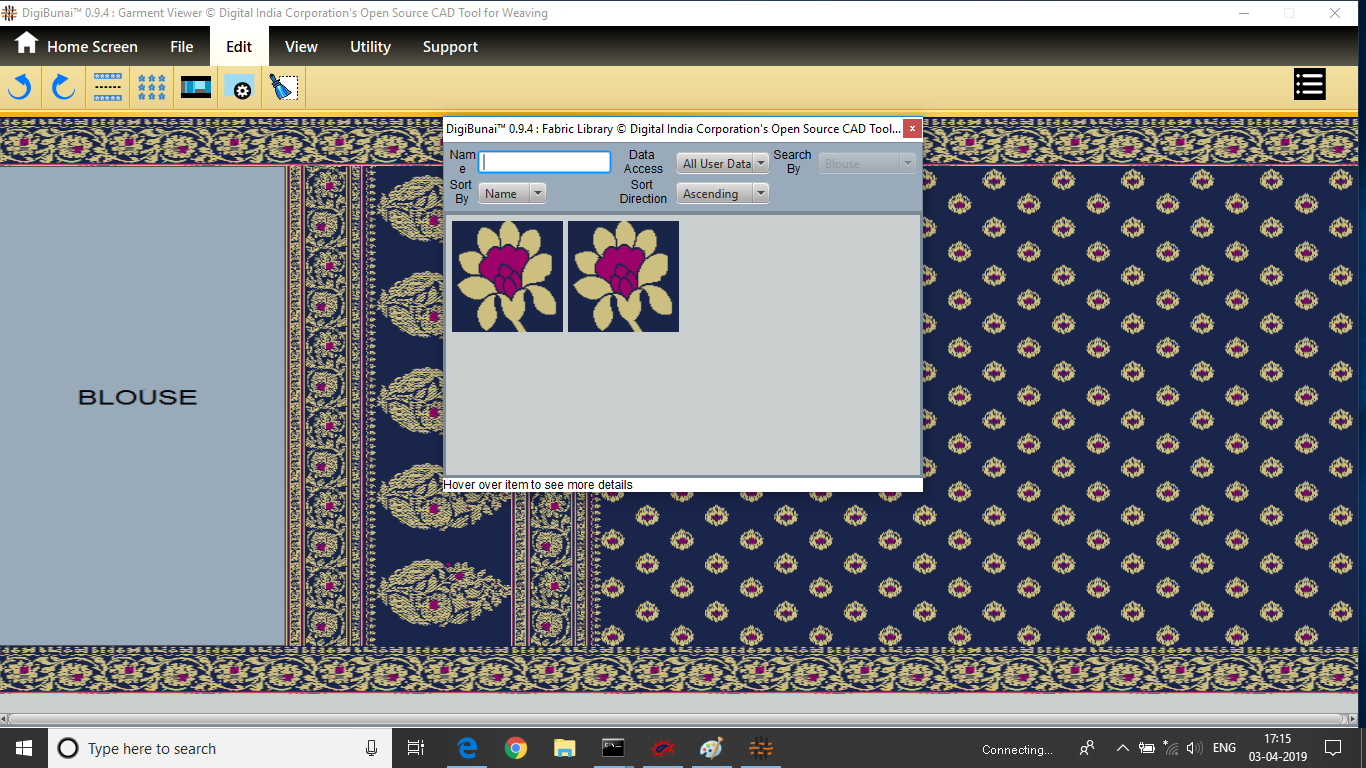This screenshot has width=1366, height=768.
Task: Open the Support menu
Action: click(x=450, y=47)
